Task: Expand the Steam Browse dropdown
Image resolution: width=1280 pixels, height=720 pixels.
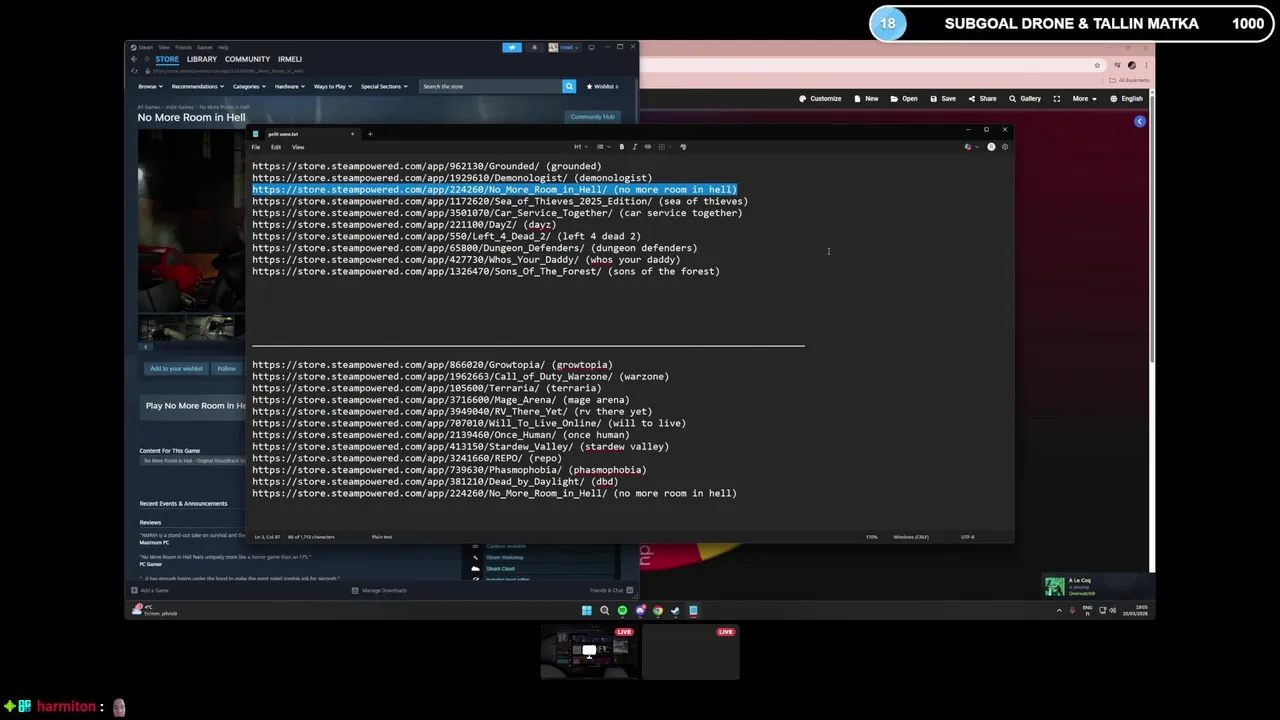Action: click(x=150, y=86)
